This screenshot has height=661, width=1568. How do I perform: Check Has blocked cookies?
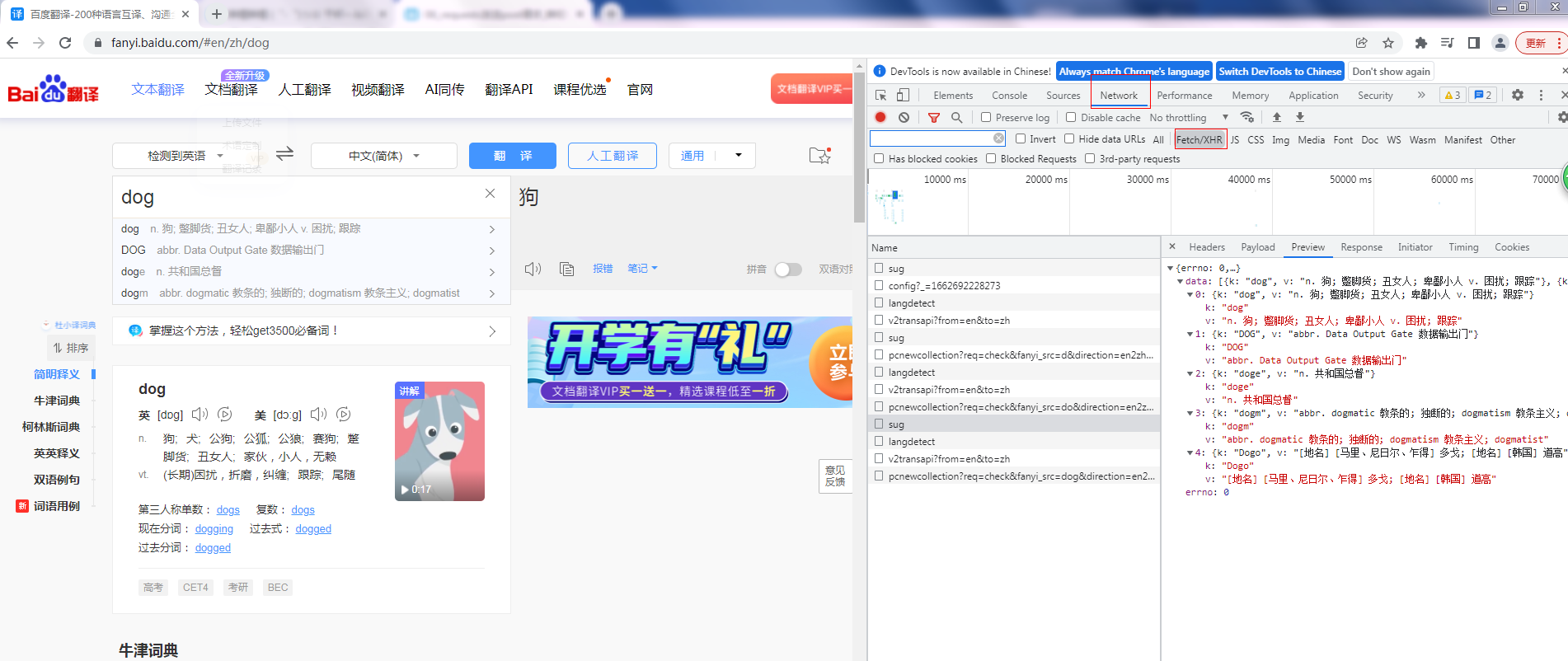click(879, 158)
